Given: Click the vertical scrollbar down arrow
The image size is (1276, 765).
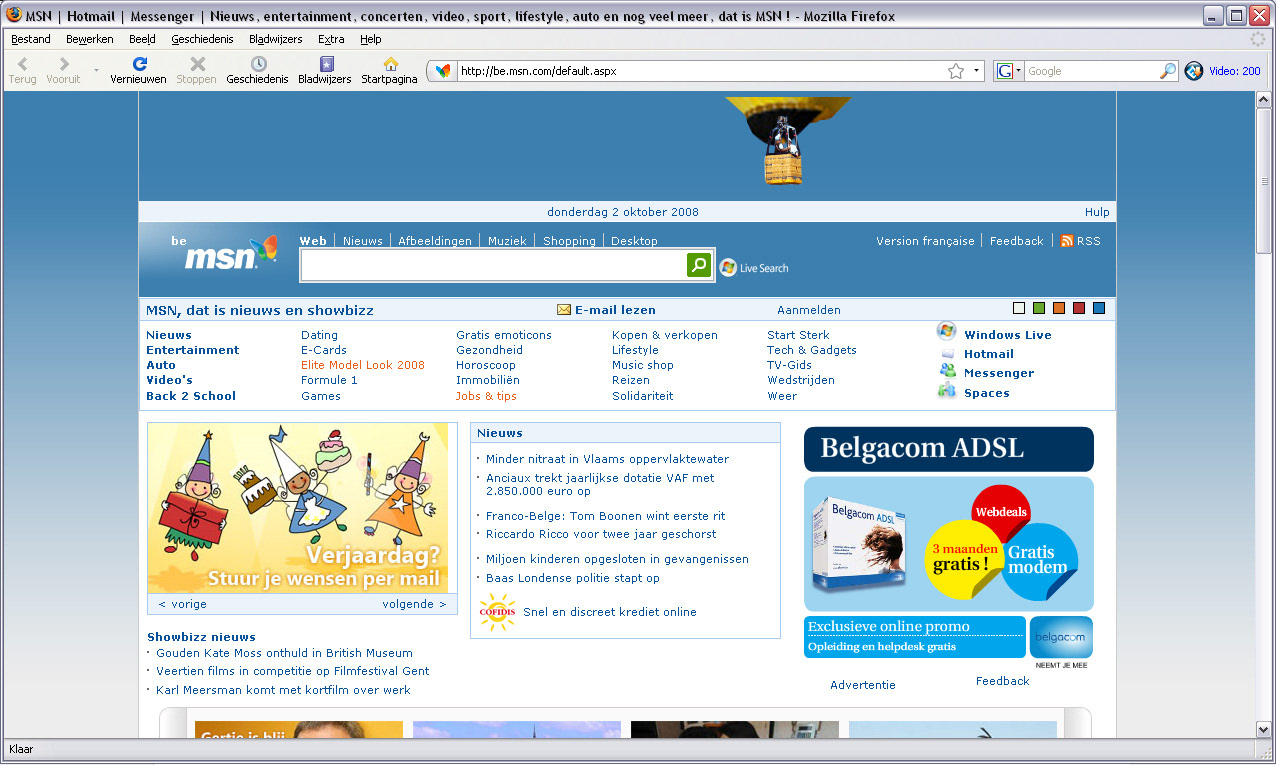Looking at the screenshot, I should tap(1264, 729).
